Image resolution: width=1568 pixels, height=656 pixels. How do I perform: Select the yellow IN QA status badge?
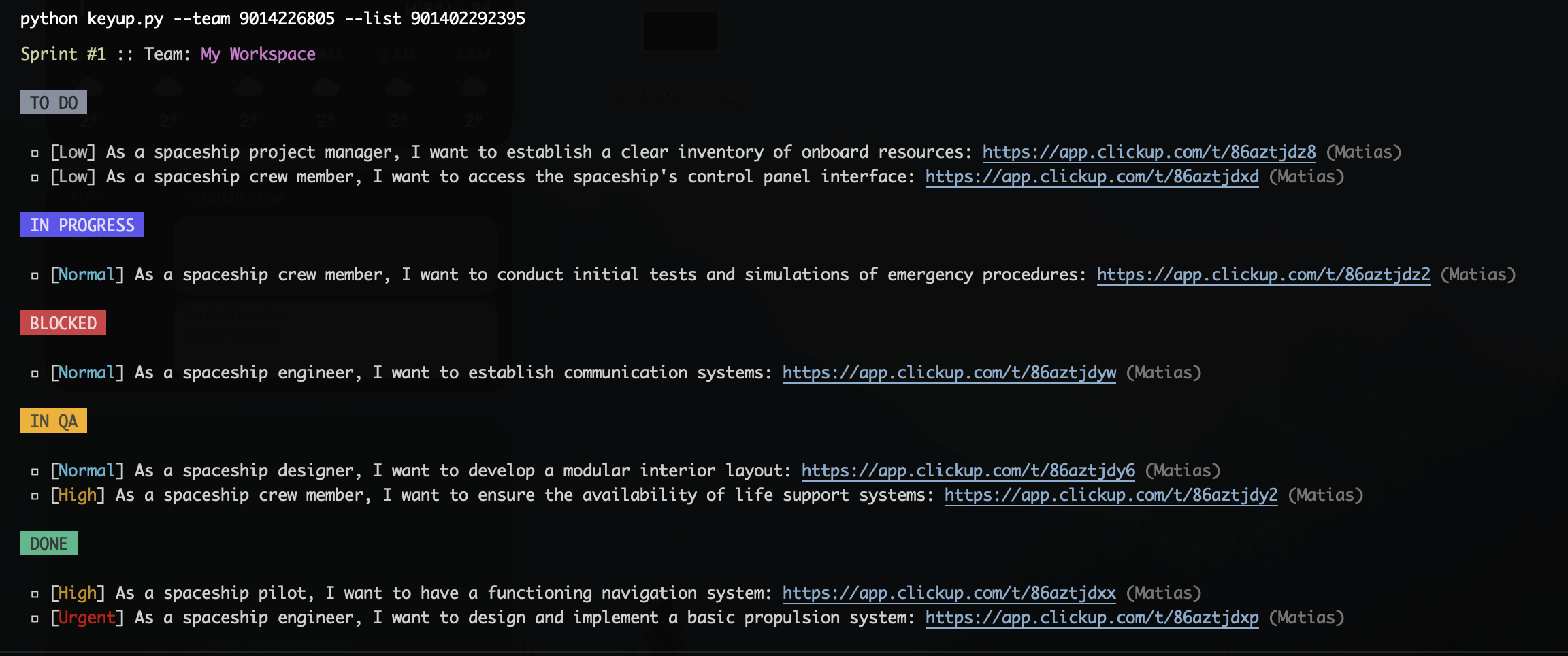54,421
